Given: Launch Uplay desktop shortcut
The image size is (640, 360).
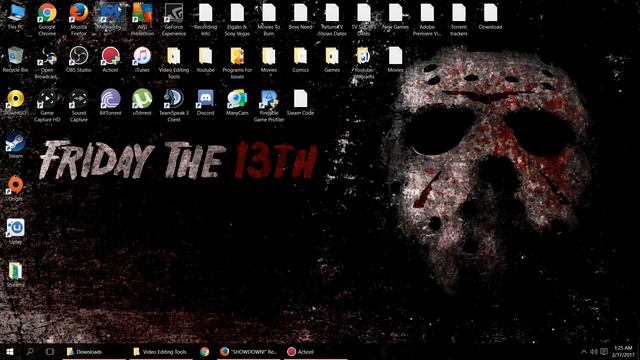Looking at the screenshot, I should point(16,231).
